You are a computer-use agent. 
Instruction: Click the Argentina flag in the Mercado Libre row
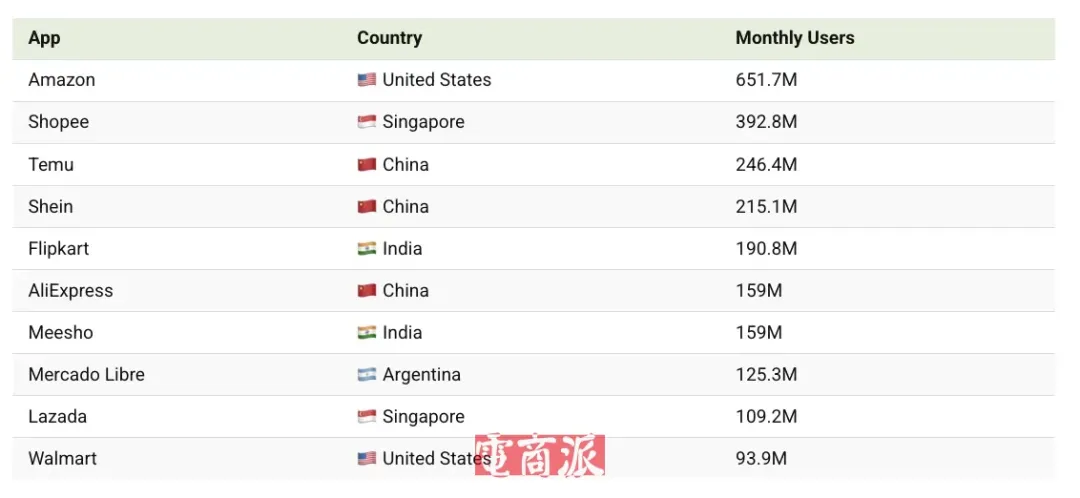click(367, 374)
